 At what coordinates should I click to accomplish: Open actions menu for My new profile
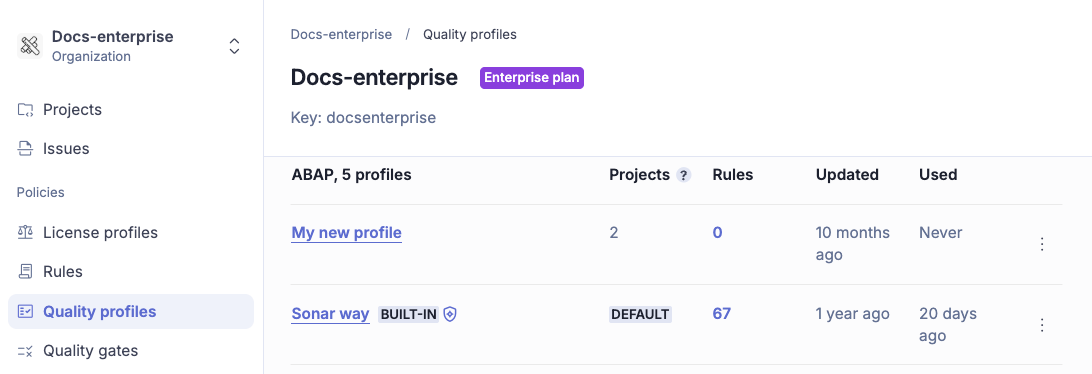pyautogui.click(x=1042, y=244)
